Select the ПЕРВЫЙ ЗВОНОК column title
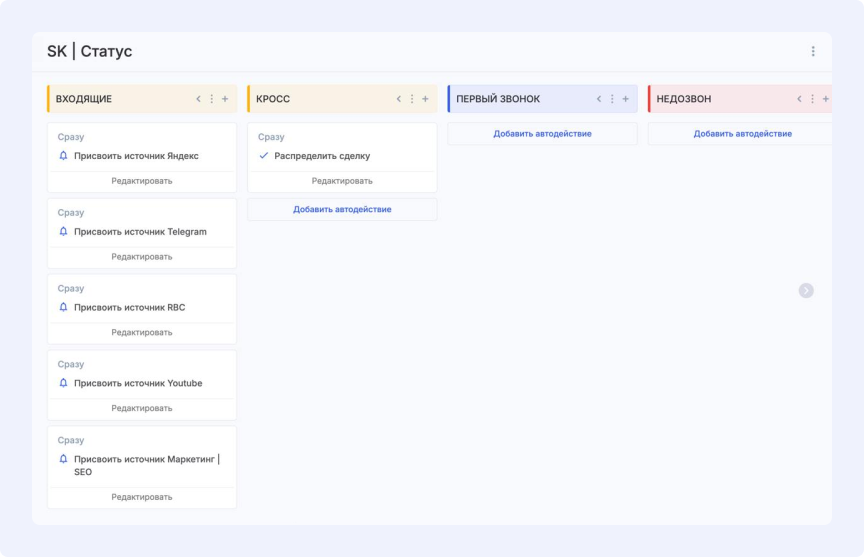The image size is (864, 557). (498, 99)
